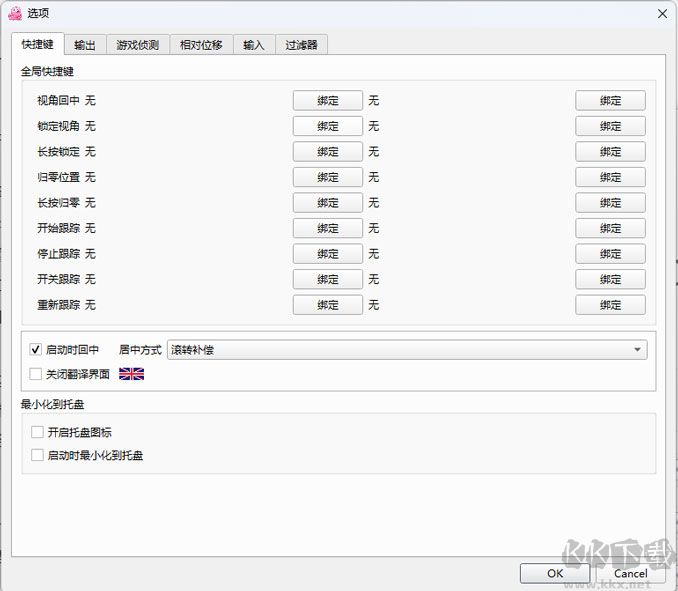Image resolution: width=678 pixels, height=591 pixels.
Task: Click the 最小化到托盘 group title
Action: [x=52, y=404]
